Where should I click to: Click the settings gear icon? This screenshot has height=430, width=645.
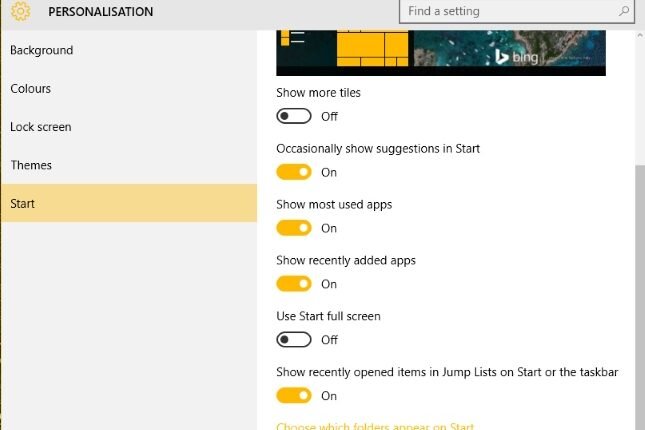pyautogui.click(x=21, y=11)
